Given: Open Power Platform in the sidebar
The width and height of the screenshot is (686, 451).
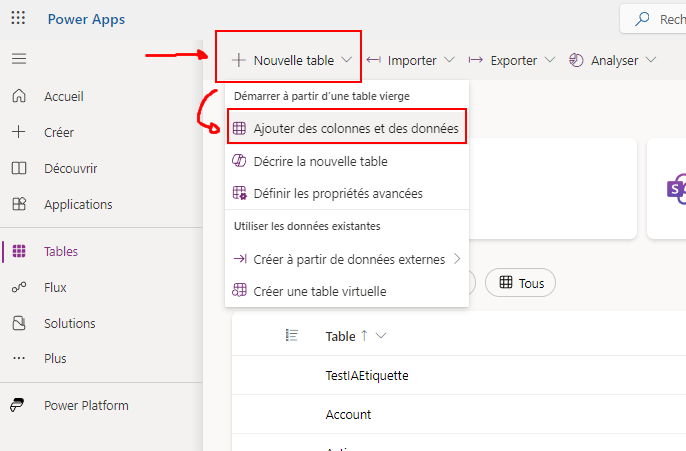Looking at the screenshot, I should pyautogui.click(x=101, y=405).
